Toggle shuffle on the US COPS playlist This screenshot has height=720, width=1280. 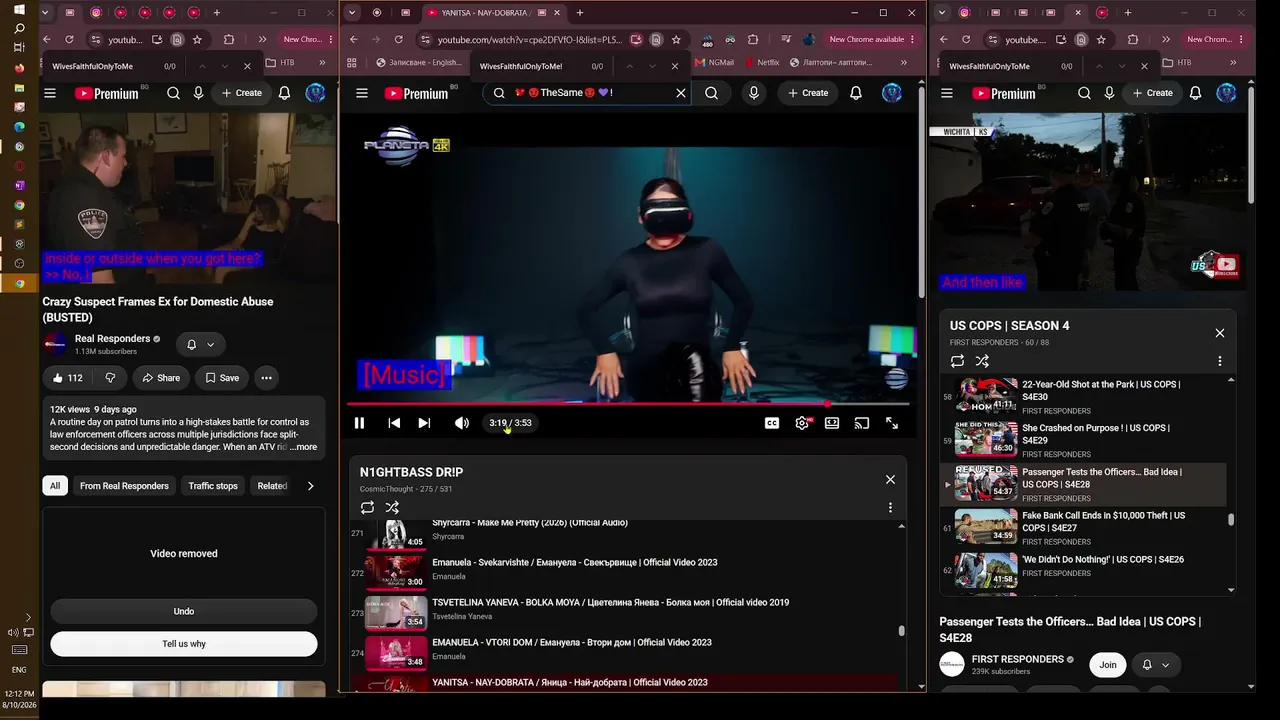coord(982,361)
